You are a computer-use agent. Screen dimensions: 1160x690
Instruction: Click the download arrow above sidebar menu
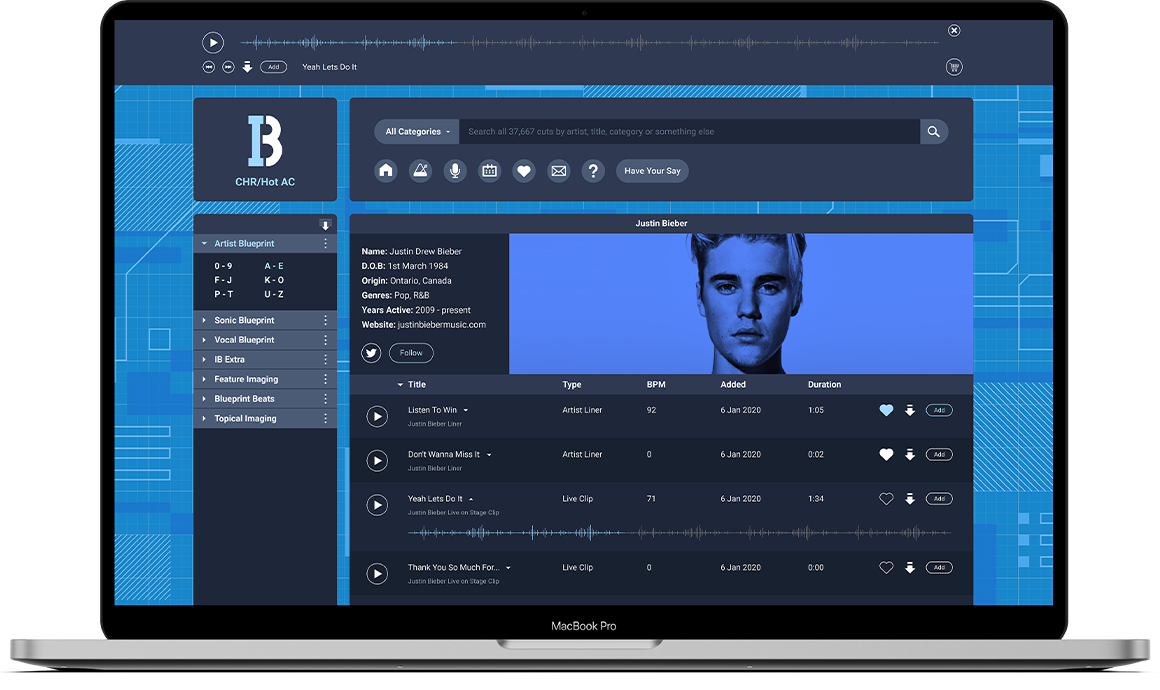[x=325, y=225]
